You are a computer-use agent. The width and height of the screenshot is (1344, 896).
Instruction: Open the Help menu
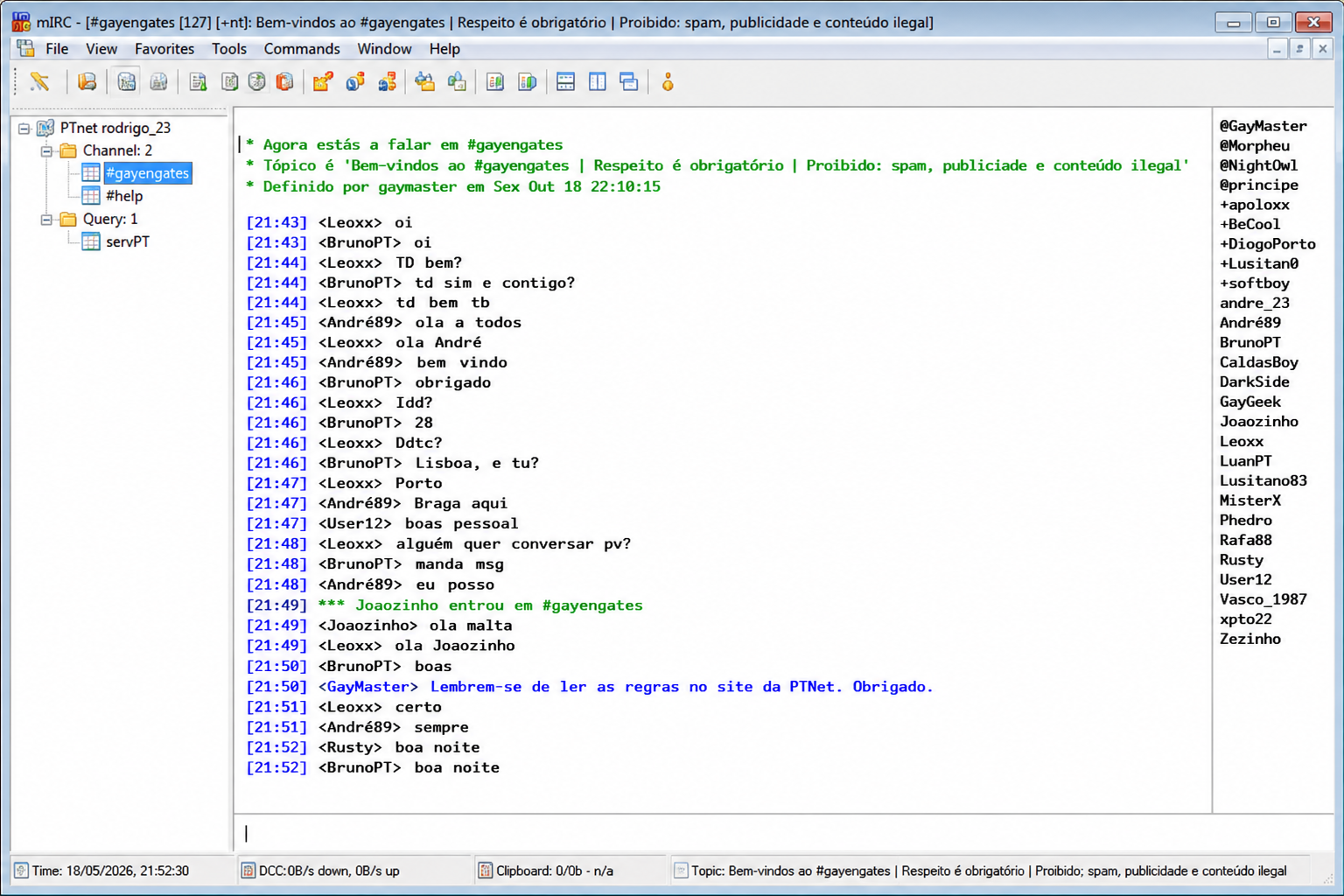[x=444, y=49]
